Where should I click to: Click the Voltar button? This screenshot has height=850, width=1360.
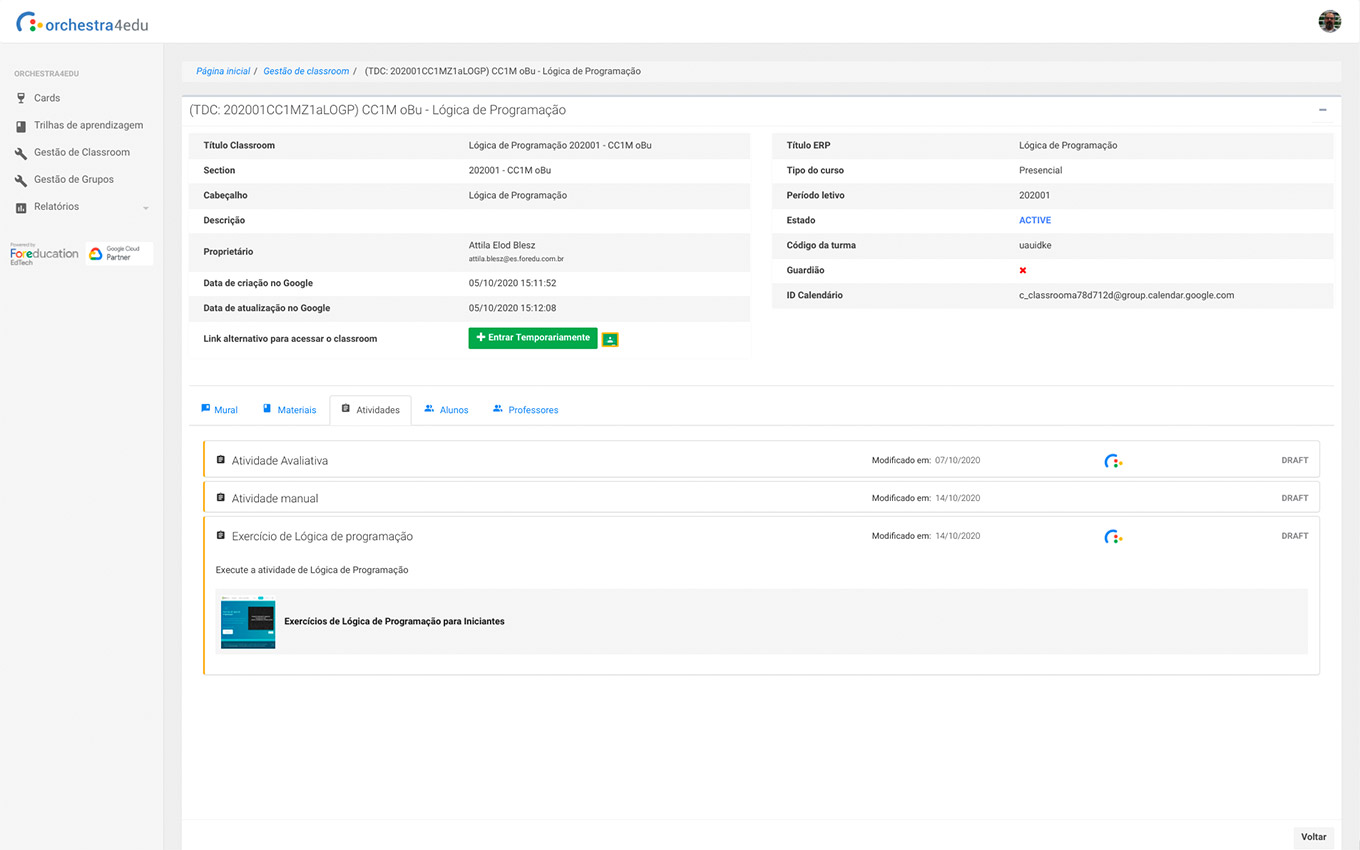1313,837
